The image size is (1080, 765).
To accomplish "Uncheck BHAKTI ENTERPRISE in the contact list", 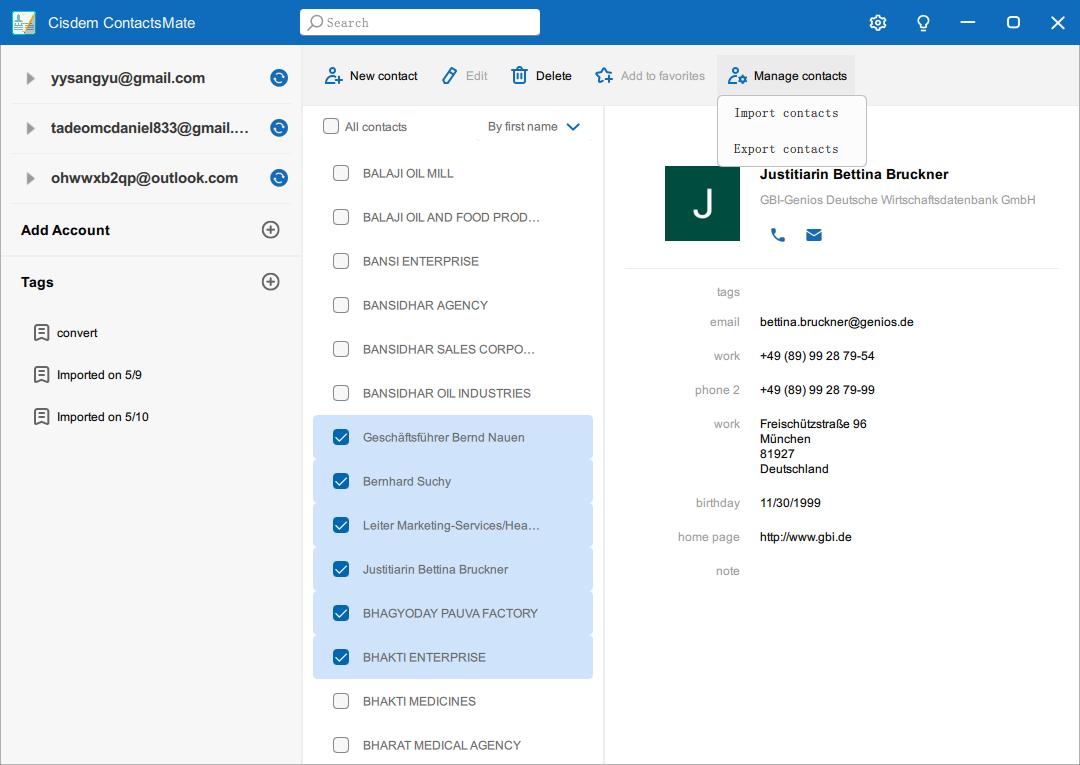I will [x=339, y=657].
